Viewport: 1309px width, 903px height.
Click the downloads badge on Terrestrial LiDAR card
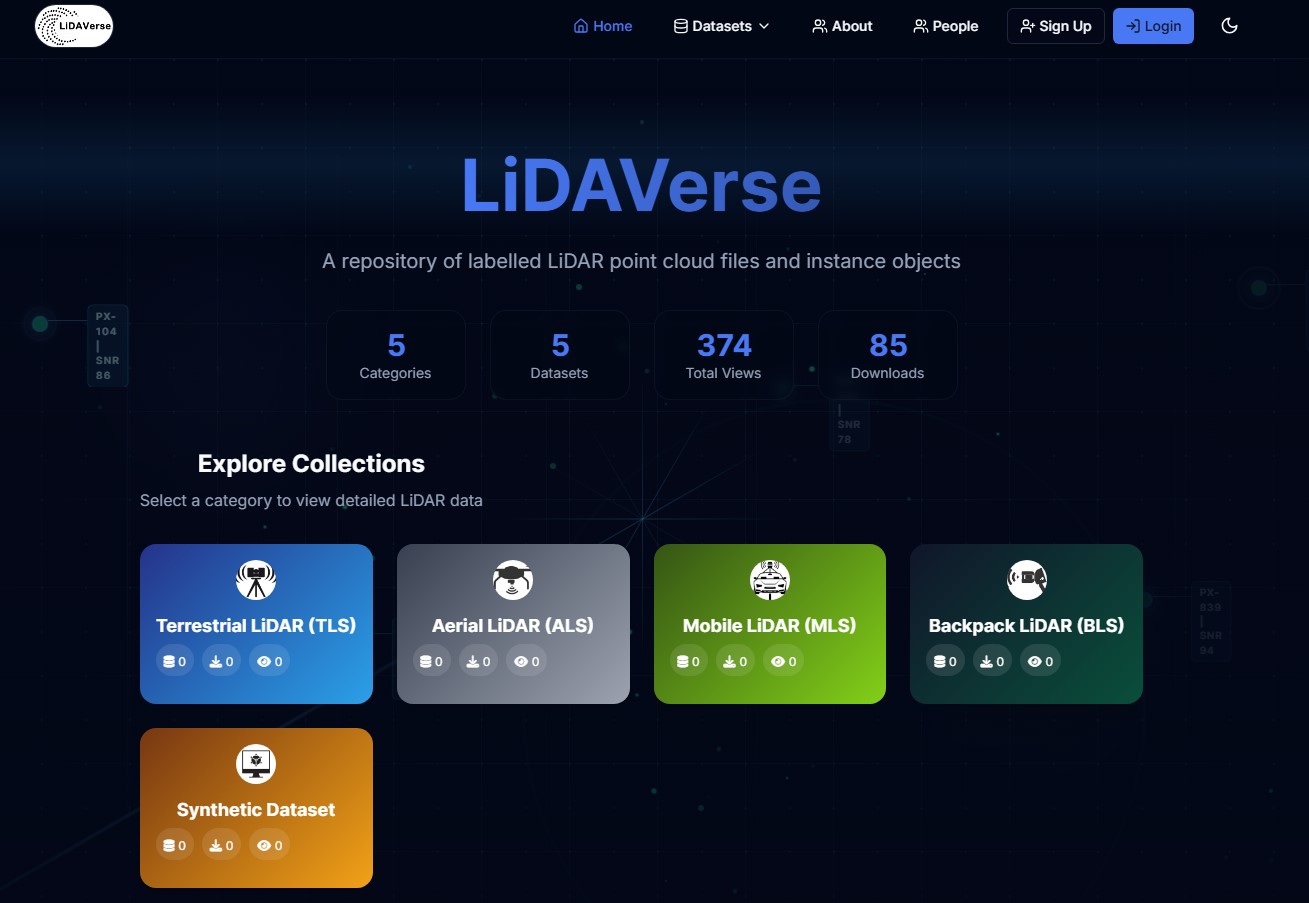(x=222, y=661)
